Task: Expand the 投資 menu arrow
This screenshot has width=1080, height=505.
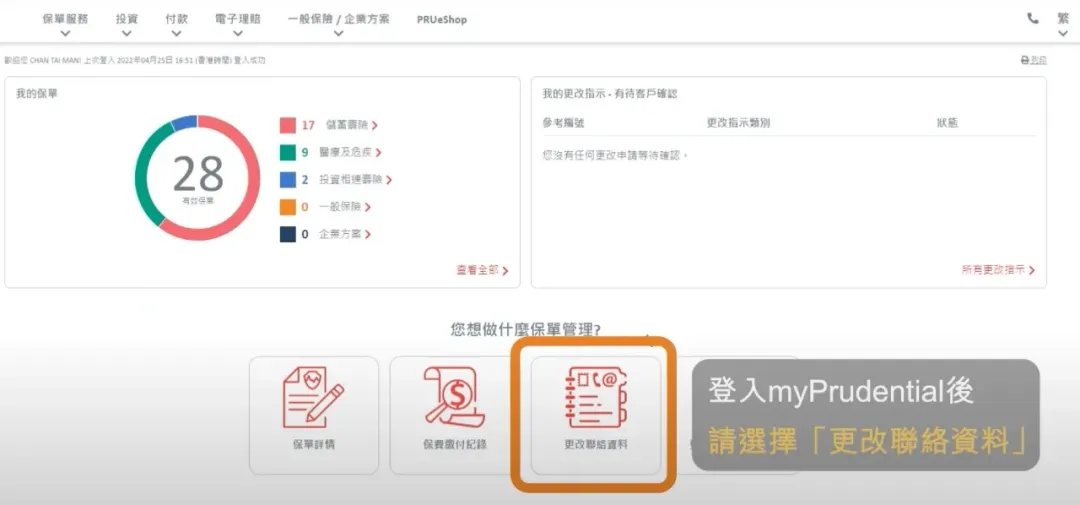Action: [127, 33]
